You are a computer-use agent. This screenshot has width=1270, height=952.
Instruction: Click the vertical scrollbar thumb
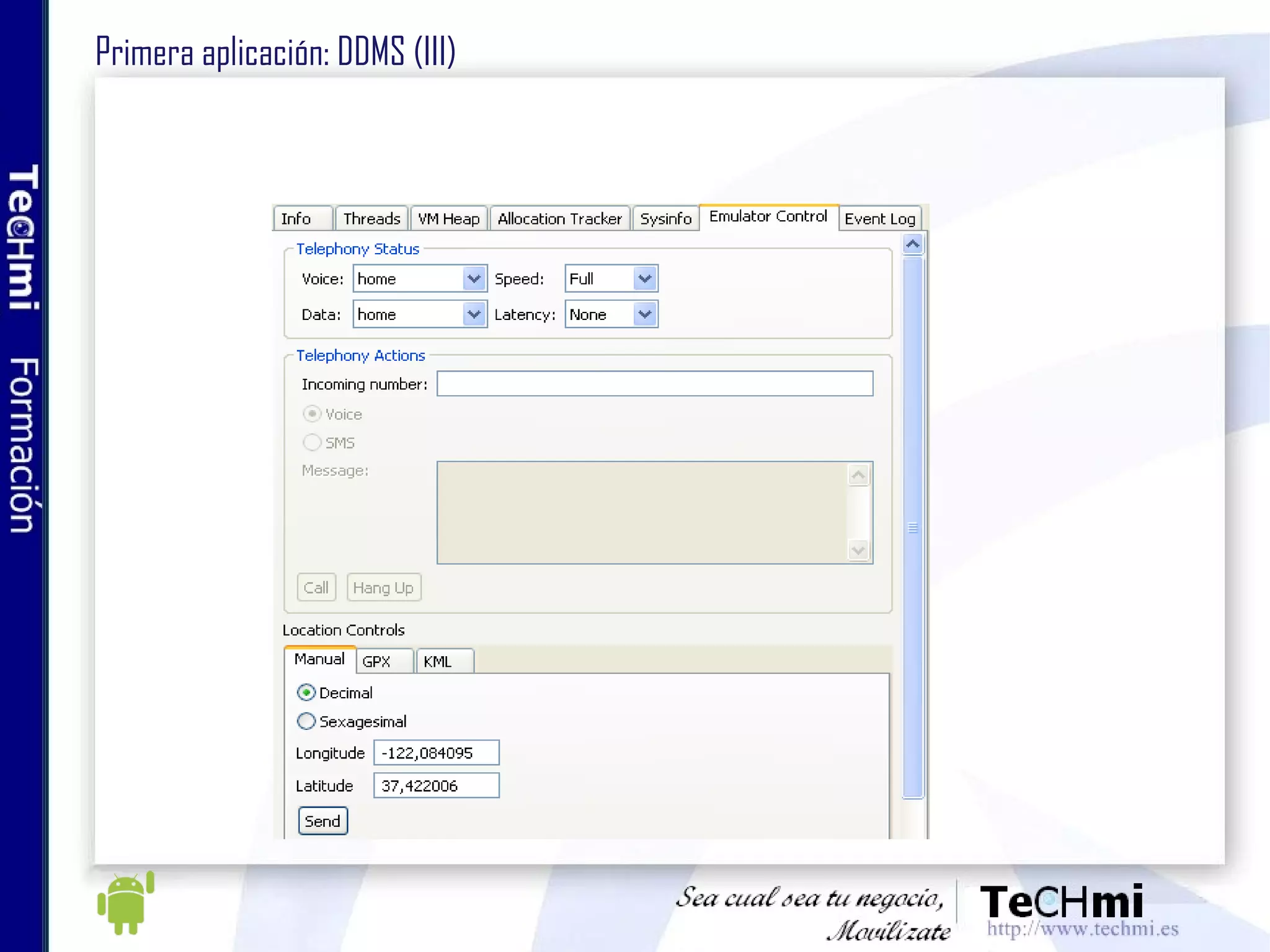pos(912,527)
